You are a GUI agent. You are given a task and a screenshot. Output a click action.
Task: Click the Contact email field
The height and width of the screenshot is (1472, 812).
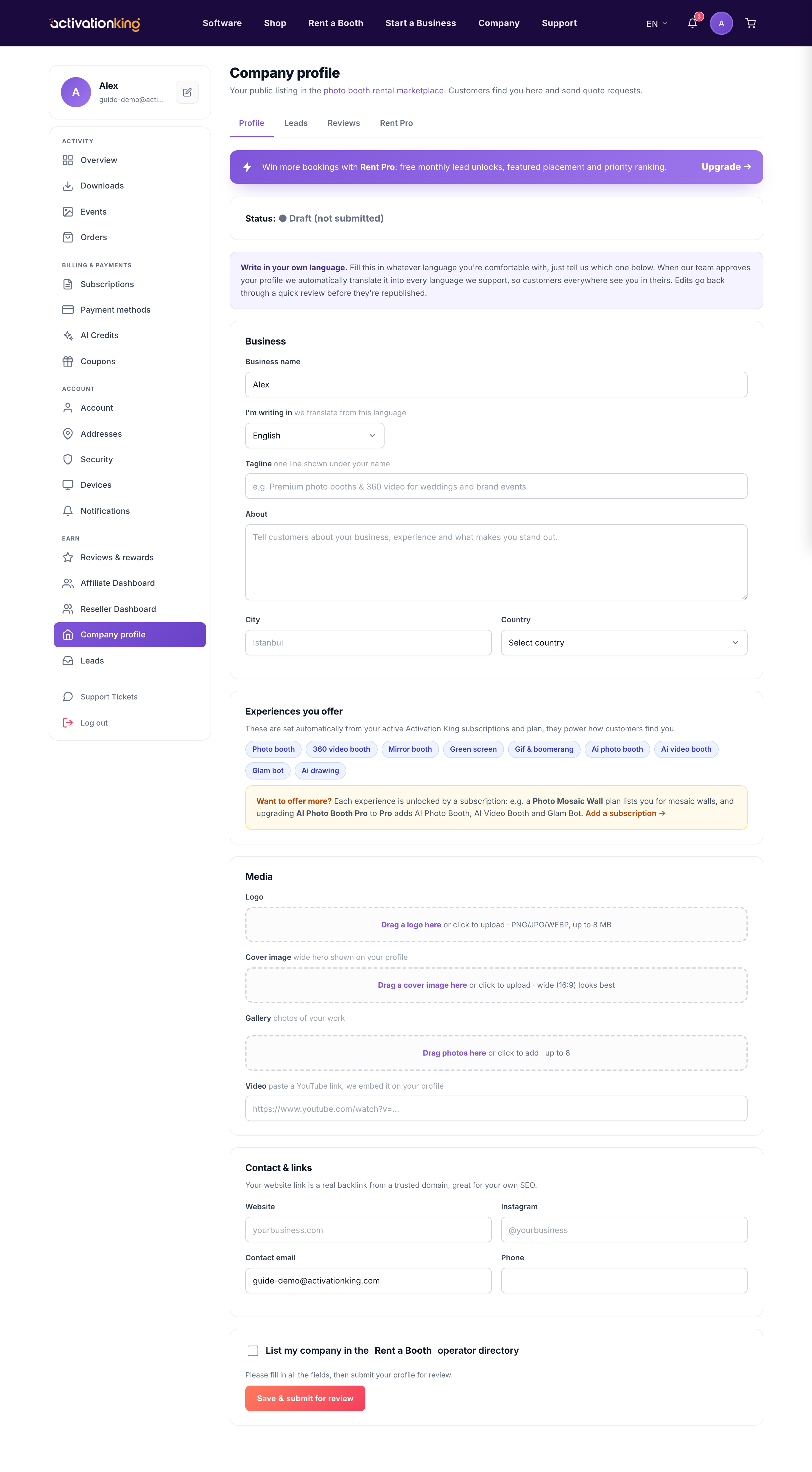tap(368, 1281)
